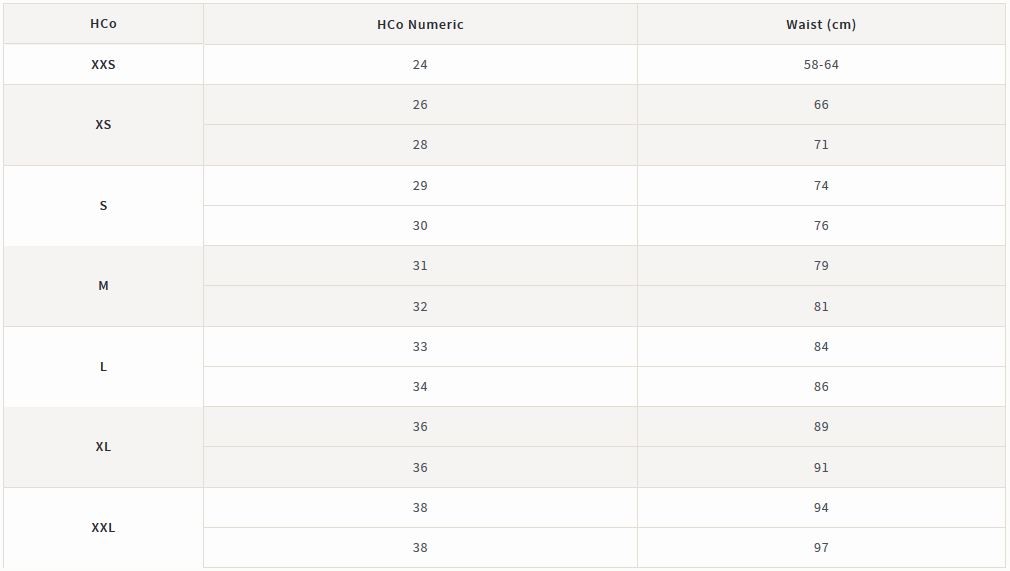This screenshot has height=571, width=1010.
Task: Select the S size label cell
Action: tap(103, 206)
